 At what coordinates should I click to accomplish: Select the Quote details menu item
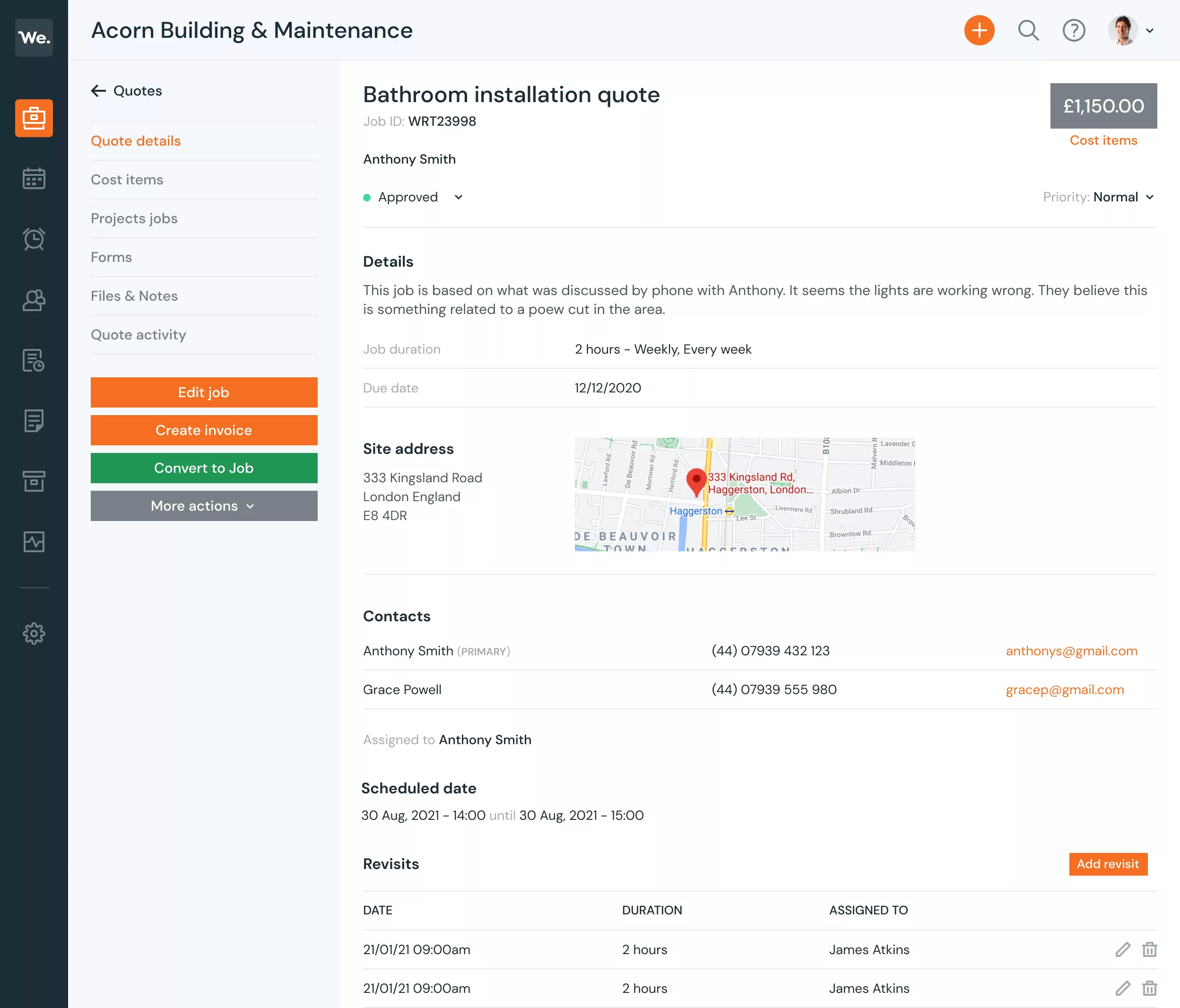[136, 140]
